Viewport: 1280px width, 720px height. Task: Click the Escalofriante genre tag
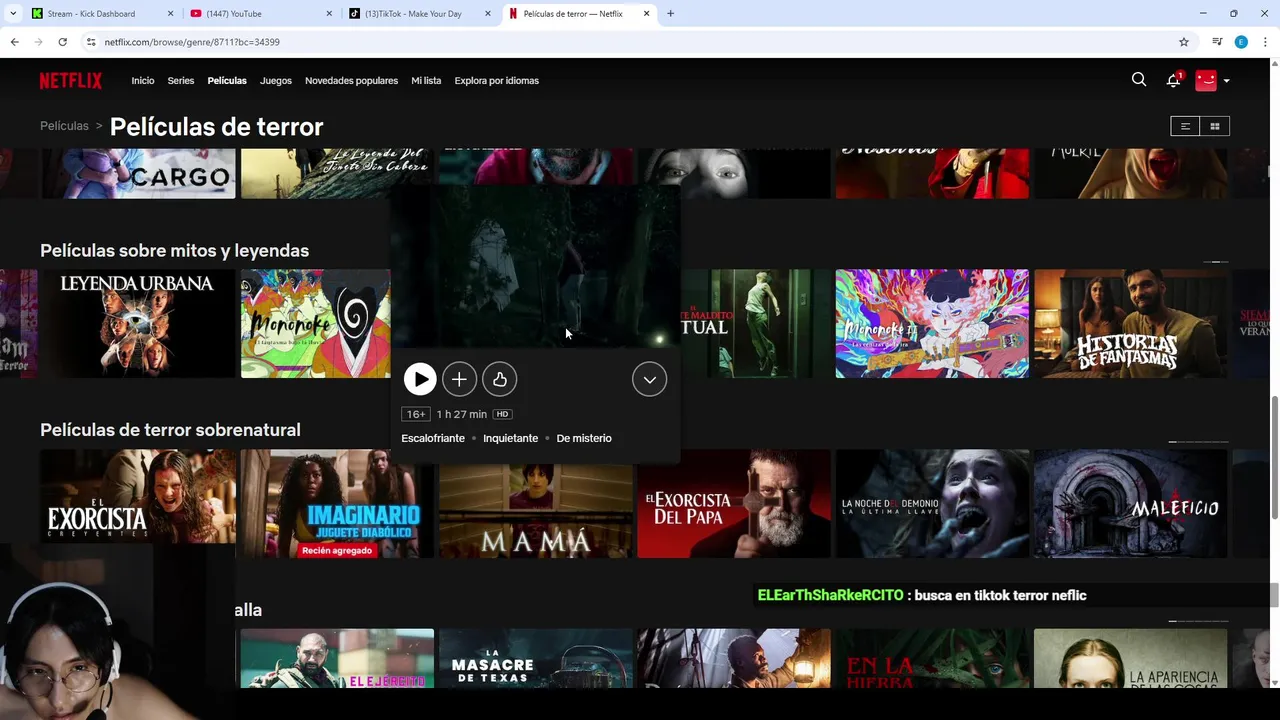tap(433, 438)
